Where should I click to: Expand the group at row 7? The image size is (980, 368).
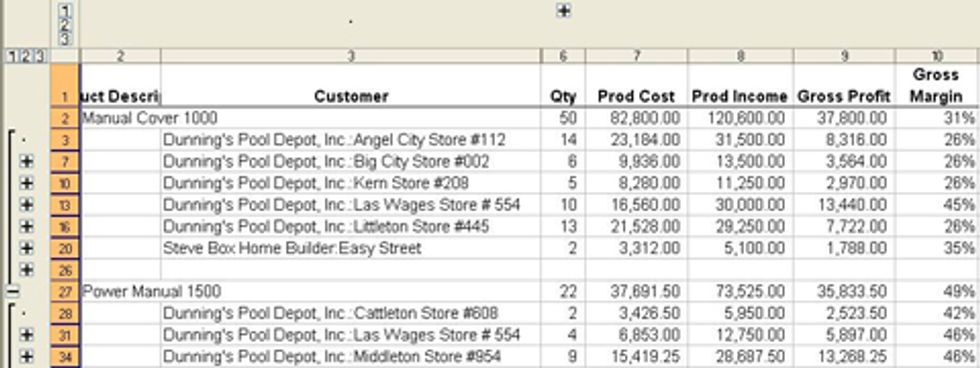(26, 162)
